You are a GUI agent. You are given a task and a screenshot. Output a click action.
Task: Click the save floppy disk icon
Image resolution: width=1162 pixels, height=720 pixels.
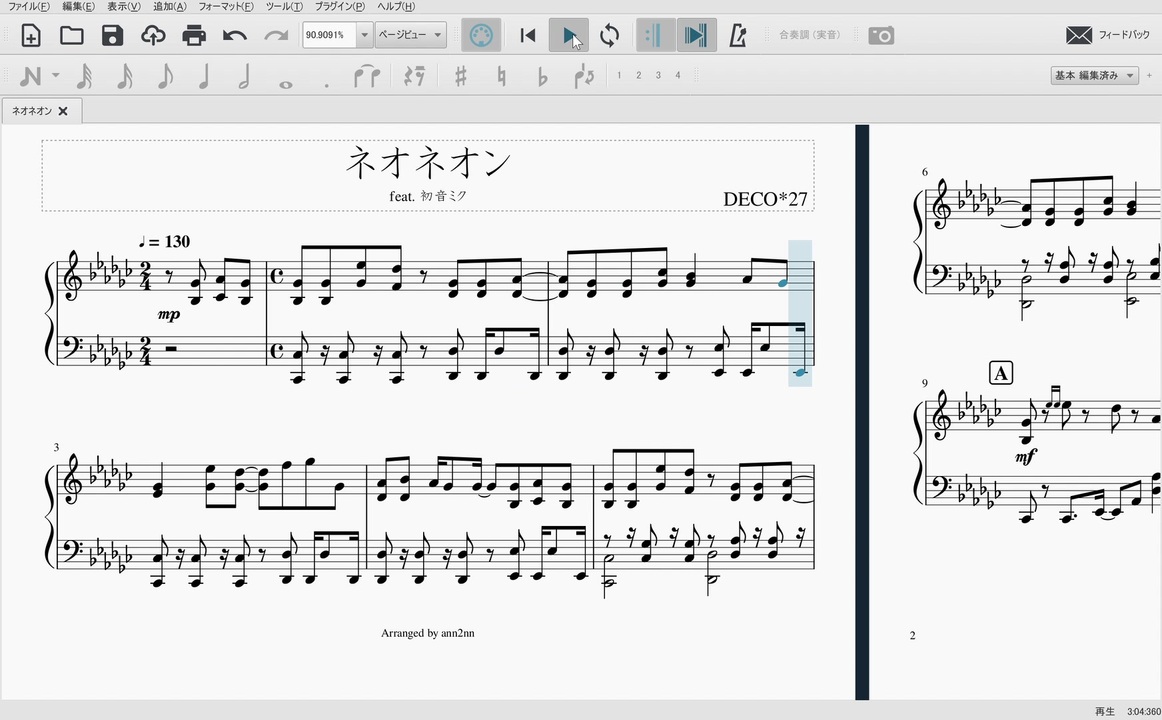112,36
